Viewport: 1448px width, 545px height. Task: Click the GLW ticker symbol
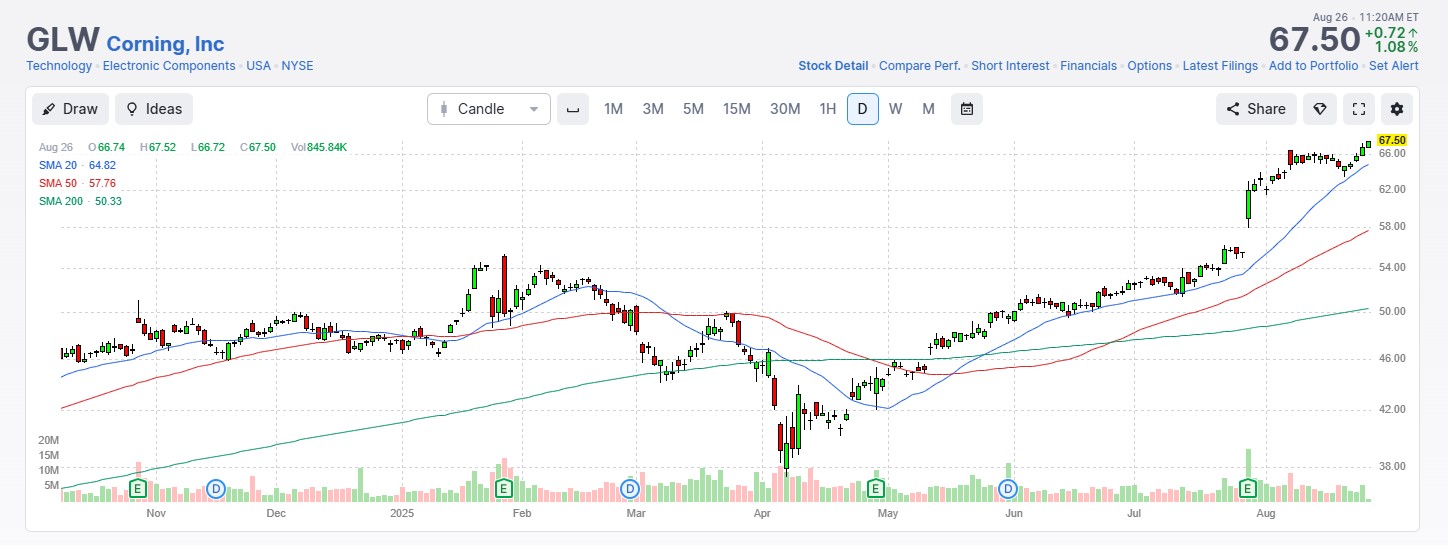click(63, 40)
